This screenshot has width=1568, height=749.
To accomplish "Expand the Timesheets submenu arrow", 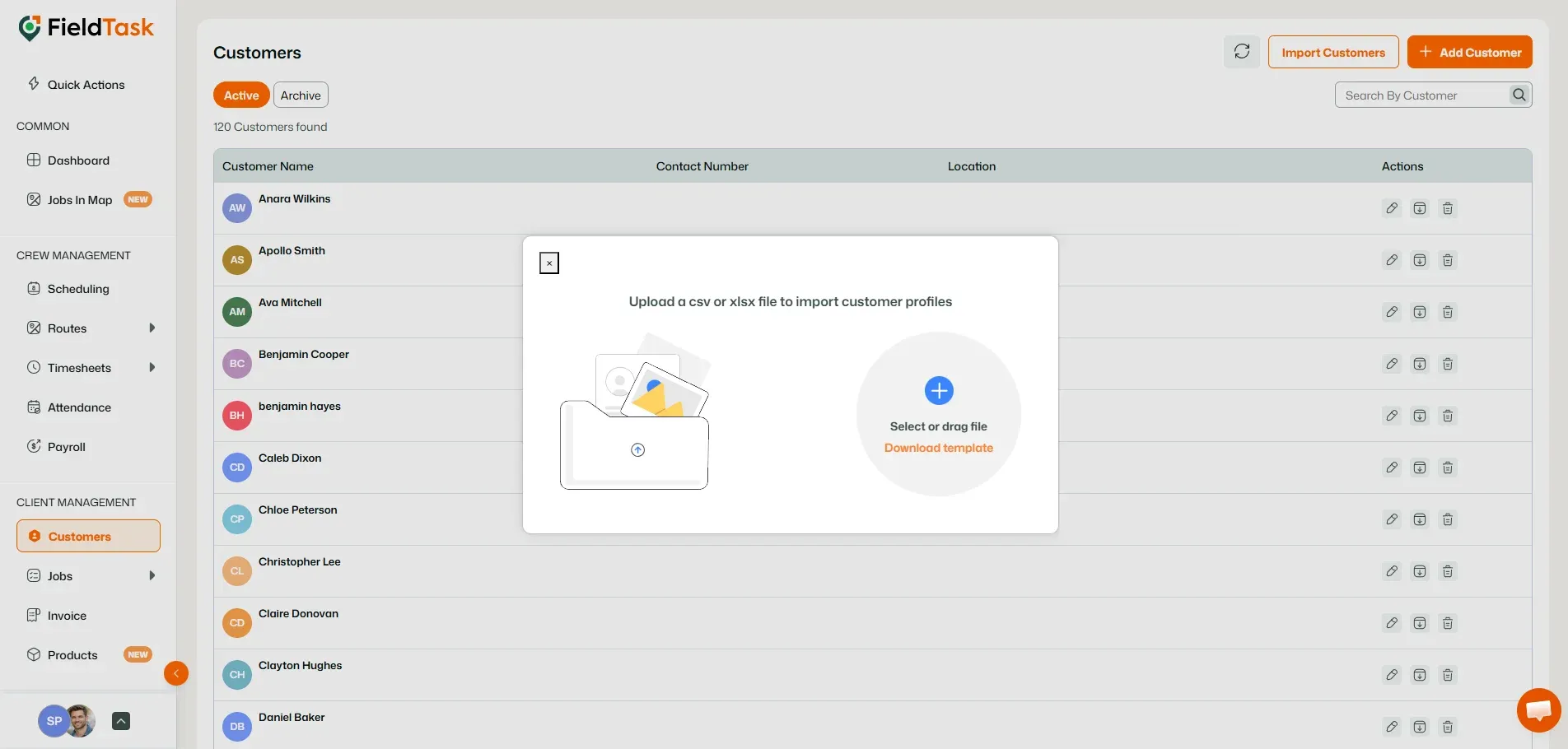I will click(x=152, y=367).
